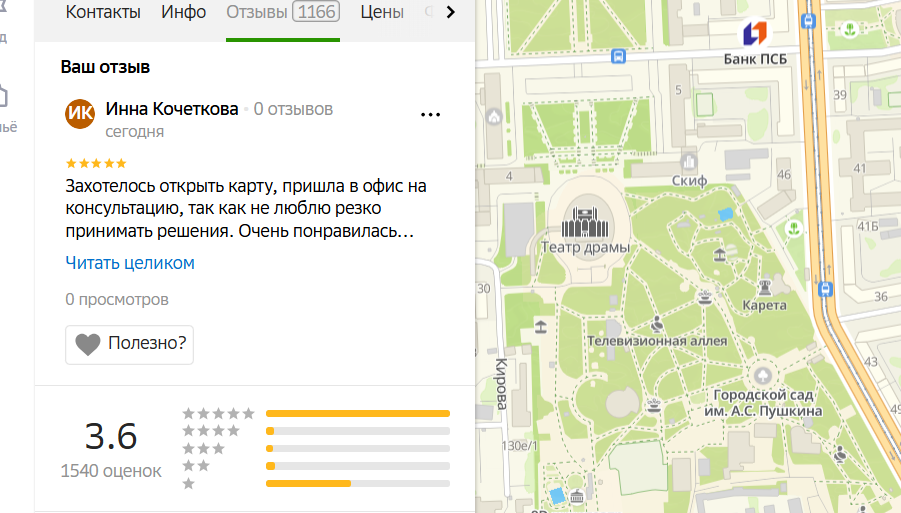Mark review with Полезно? button
Viewport: 901px width, 513px height.
129,345
